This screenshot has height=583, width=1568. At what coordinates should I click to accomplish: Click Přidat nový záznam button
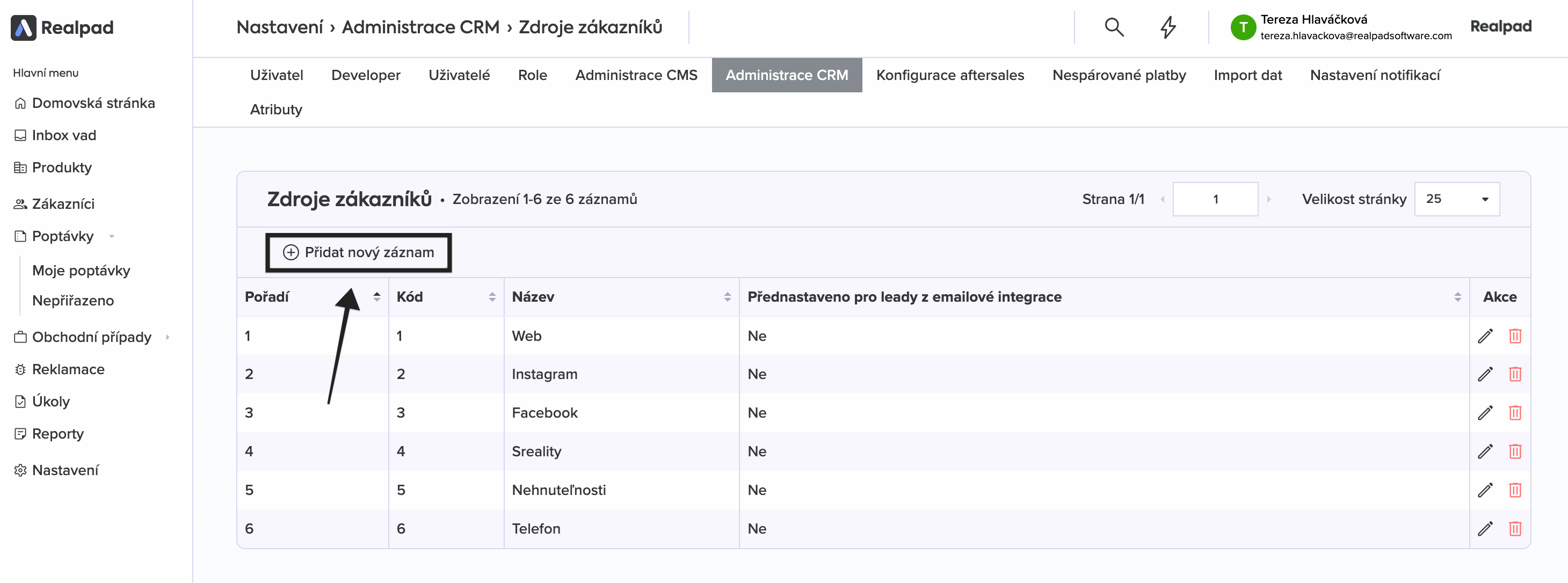click(x=359, y=252)
